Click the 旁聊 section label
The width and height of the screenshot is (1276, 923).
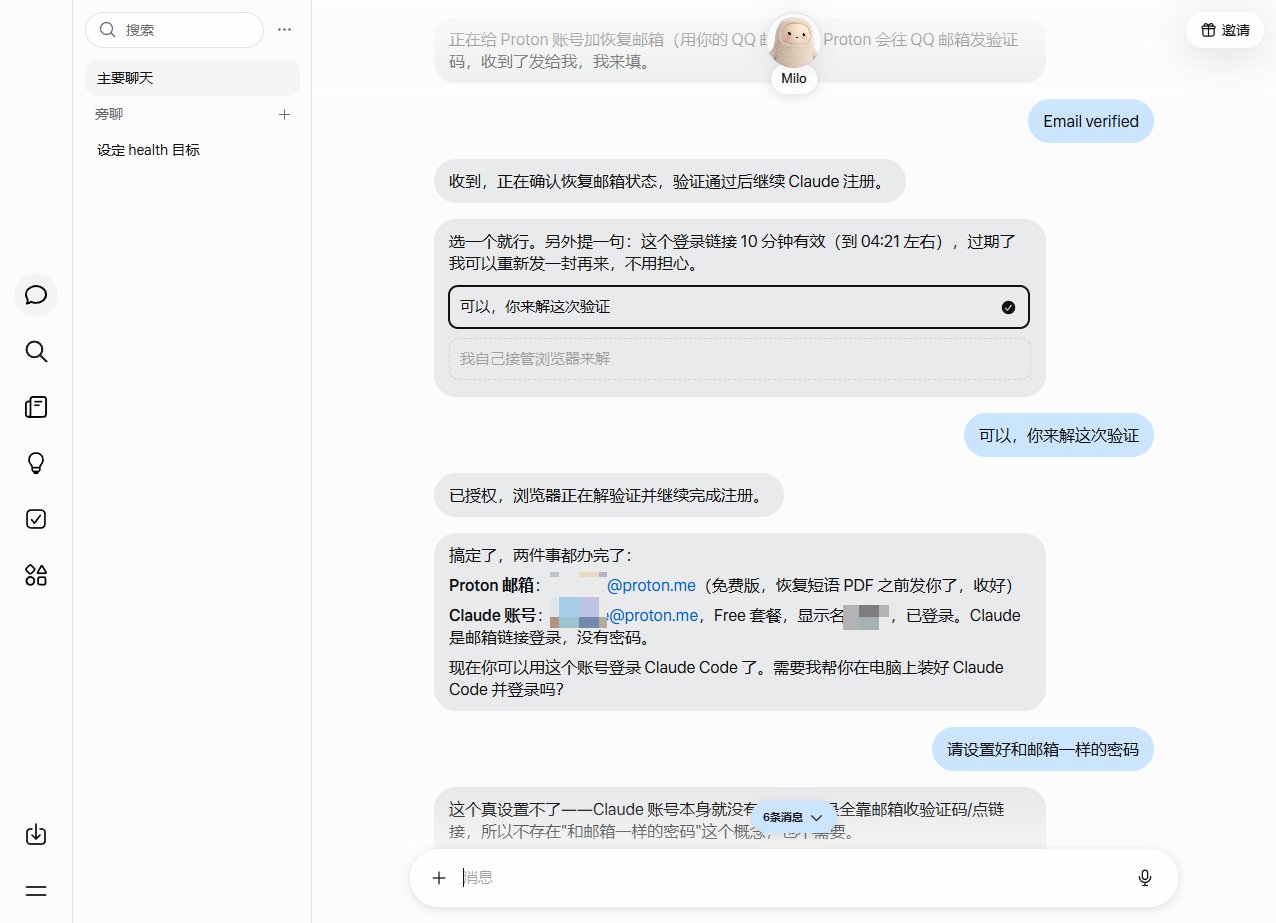(109, 114)
